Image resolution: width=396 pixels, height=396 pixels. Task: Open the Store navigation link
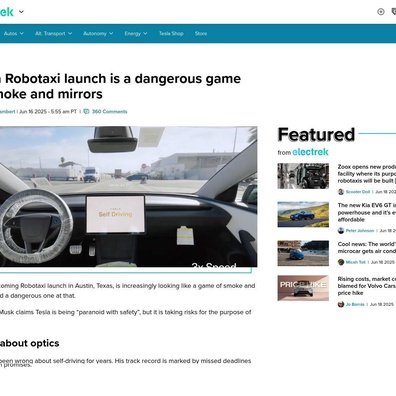click(201, 34)
